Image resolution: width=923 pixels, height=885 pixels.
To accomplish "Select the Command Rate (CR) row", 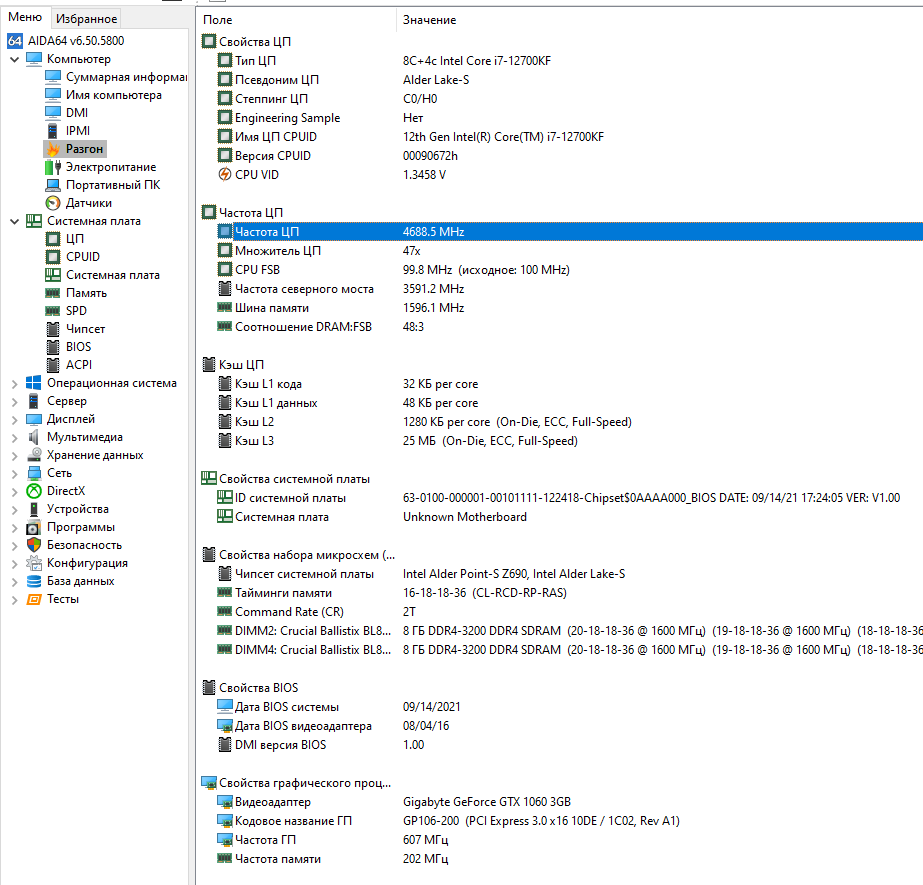I will [x=570, y=612].
